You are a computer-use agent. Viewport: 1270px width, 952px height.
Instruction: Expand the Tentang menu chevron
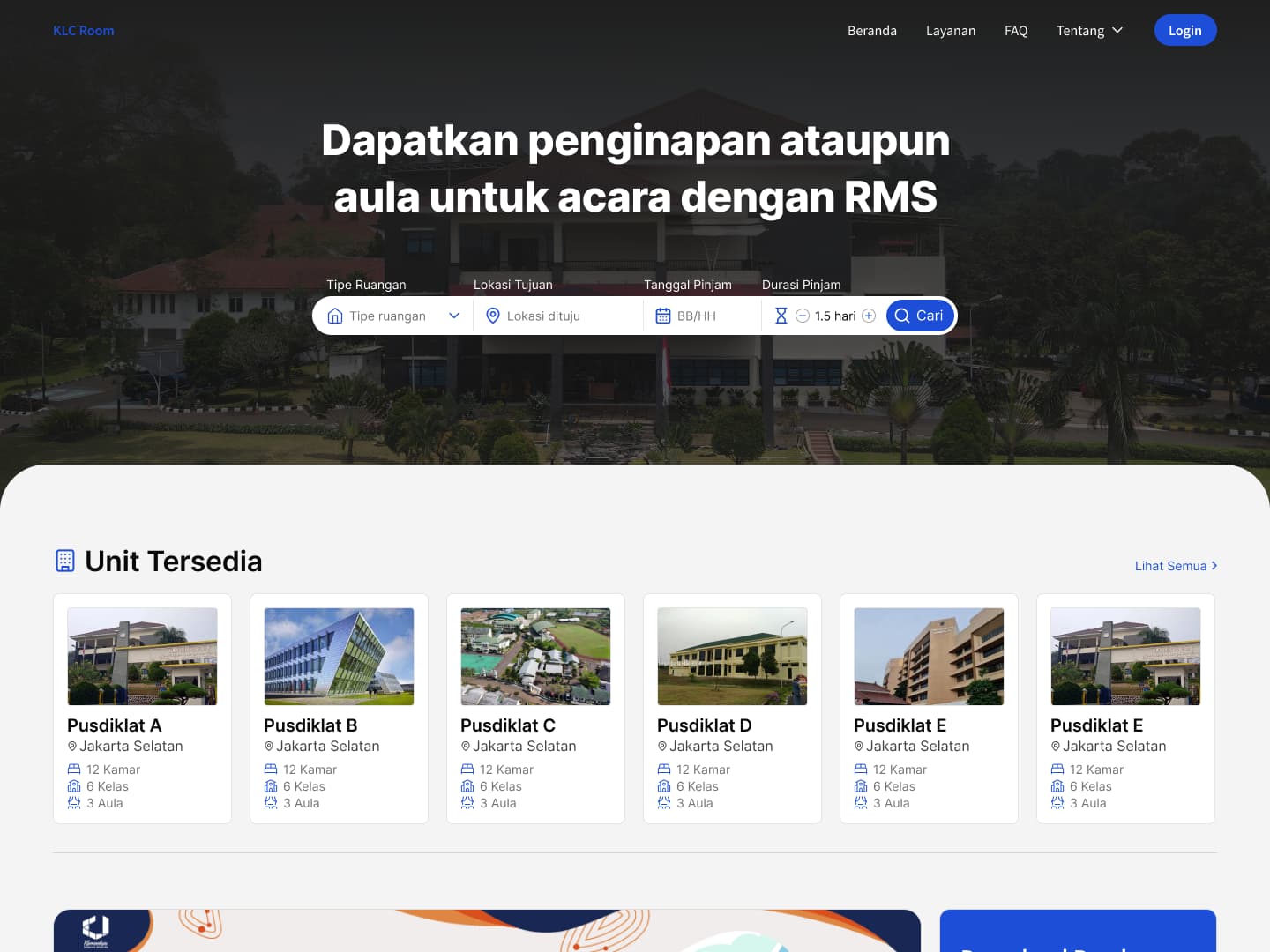click(x=1116, y=30)
